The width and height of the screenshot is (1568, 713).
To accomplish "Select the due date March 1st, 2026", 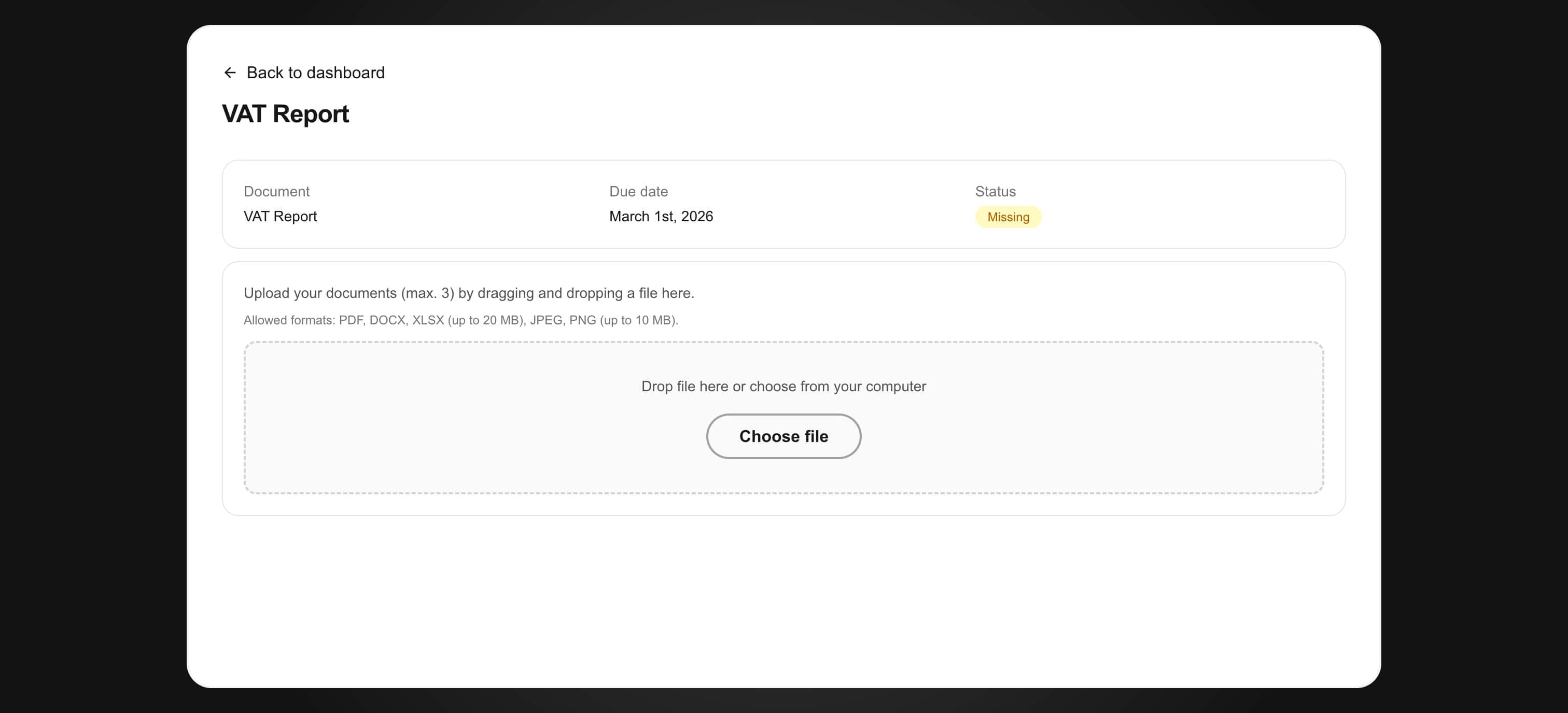I will coord(661,216).
